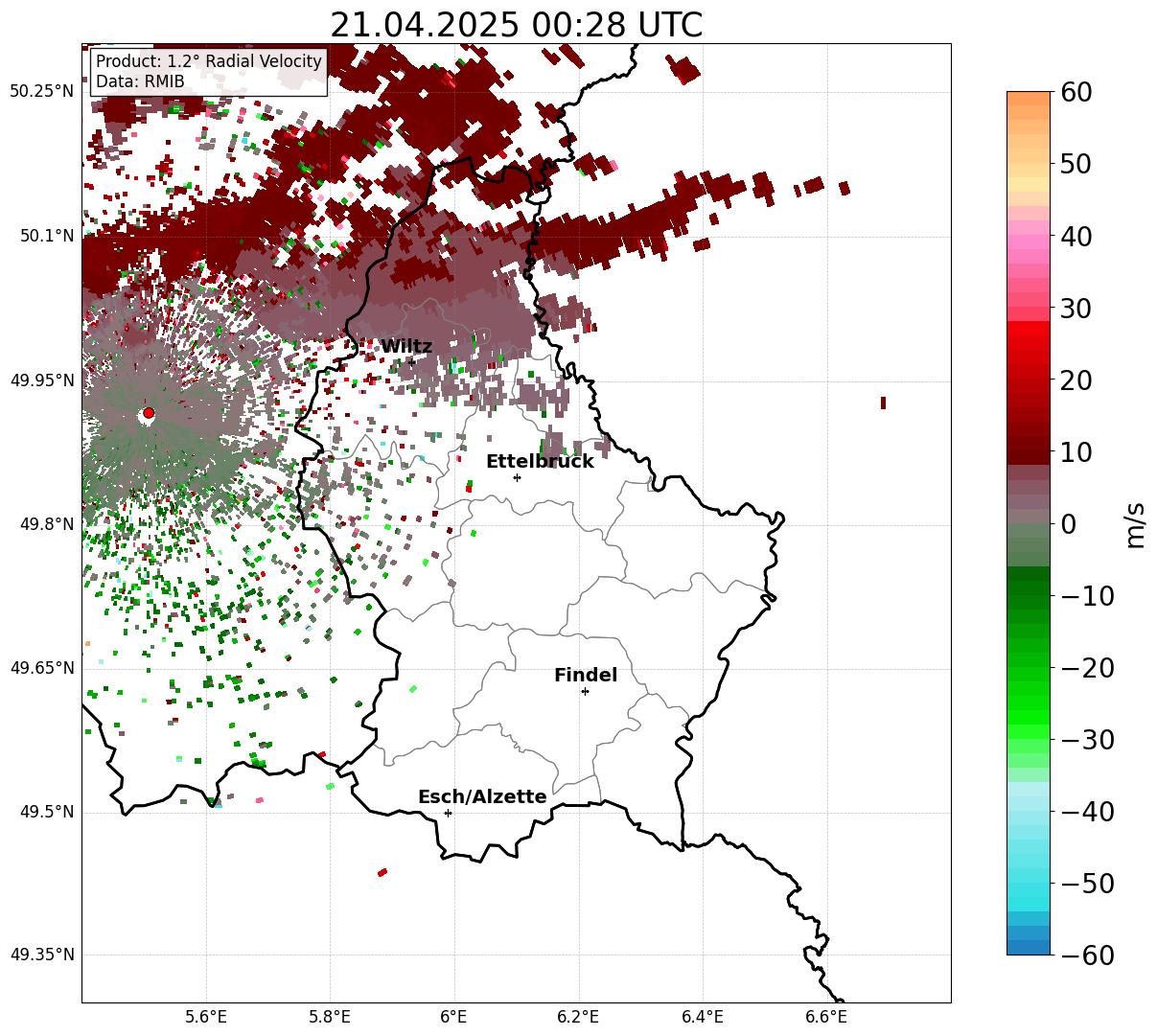Click the m/s colorbar unit label
Image resolution: width=1157 pixels, height=1036 pixels.
pos(1137,524)
